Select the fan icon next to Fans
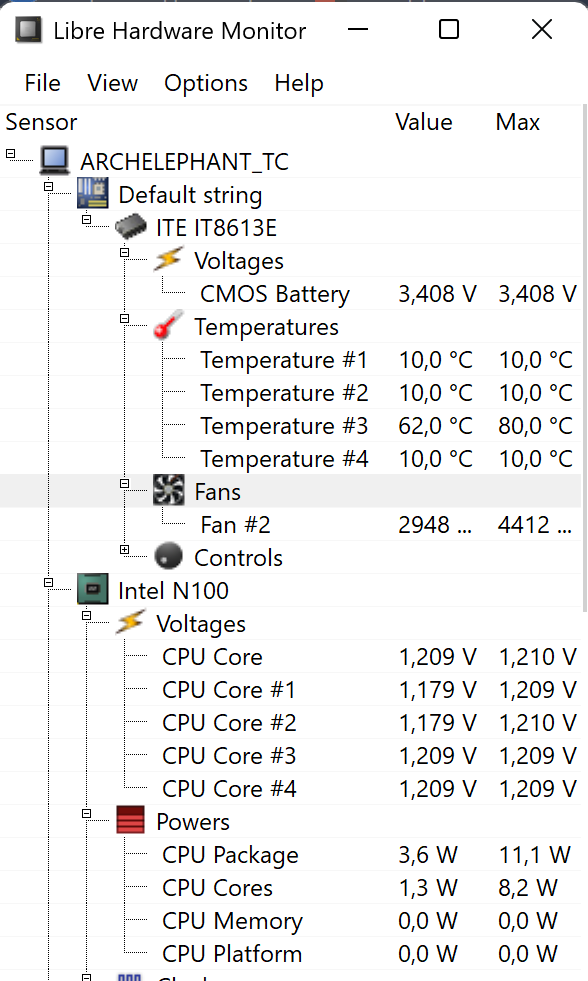Viewport: 588px width, 981px height. [x=169, y=491]
